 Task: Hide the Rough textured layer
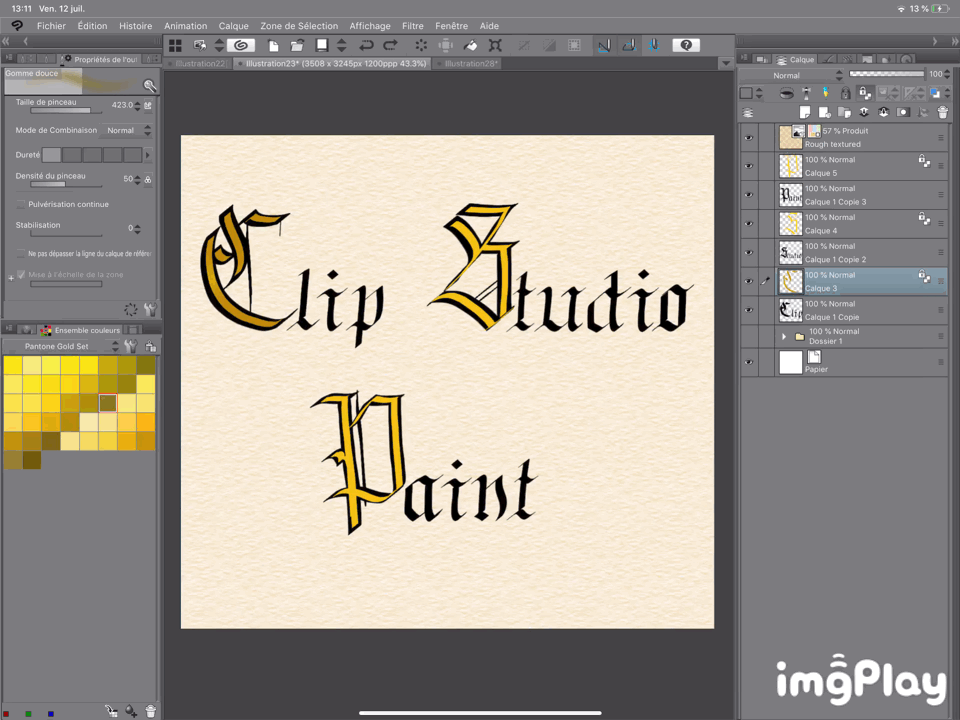[x=748, y=137]
